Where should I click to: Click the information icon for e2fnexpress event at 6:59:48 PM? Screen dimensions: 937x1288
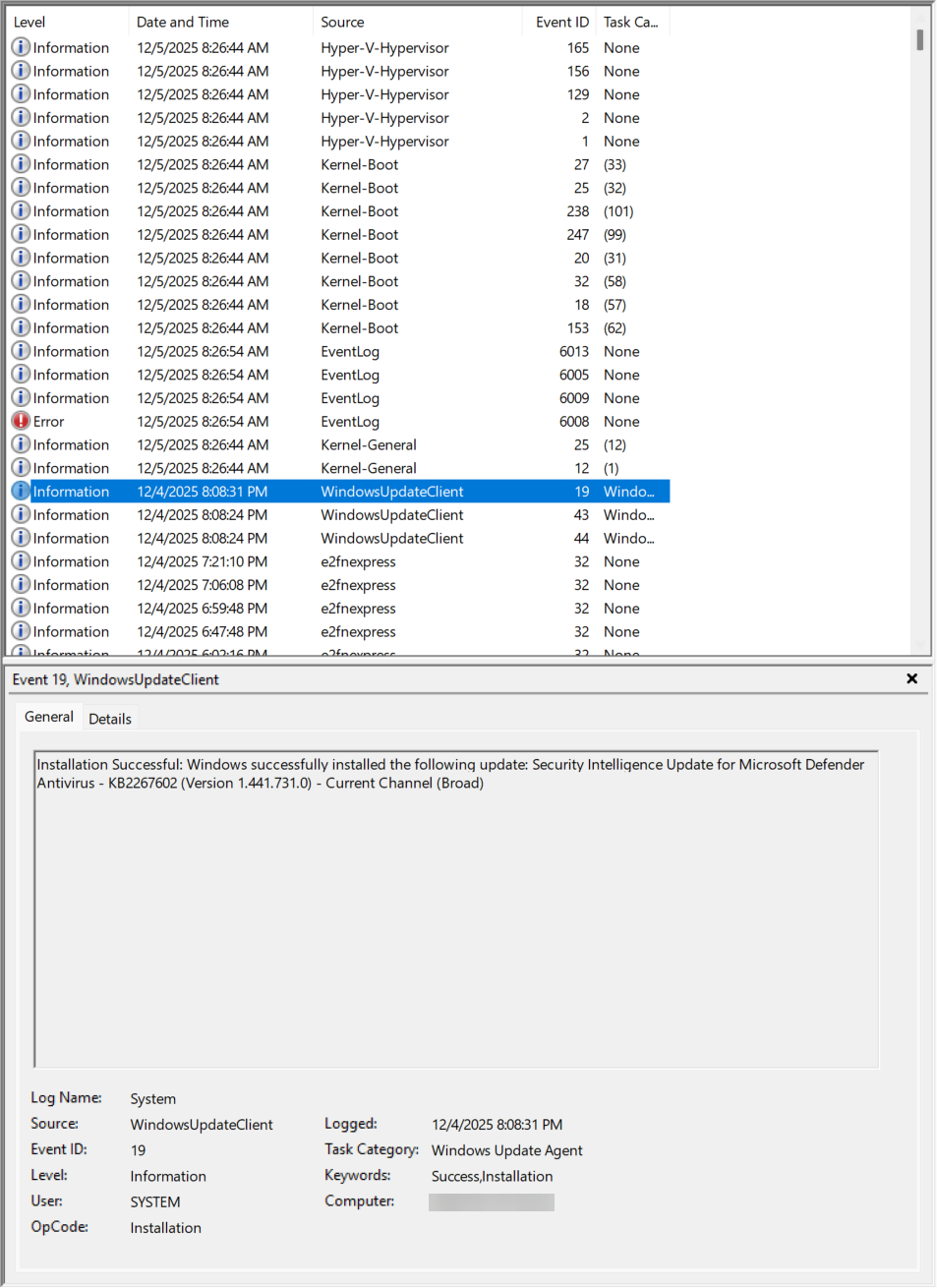pyautogui.click(x=21, y=608)
